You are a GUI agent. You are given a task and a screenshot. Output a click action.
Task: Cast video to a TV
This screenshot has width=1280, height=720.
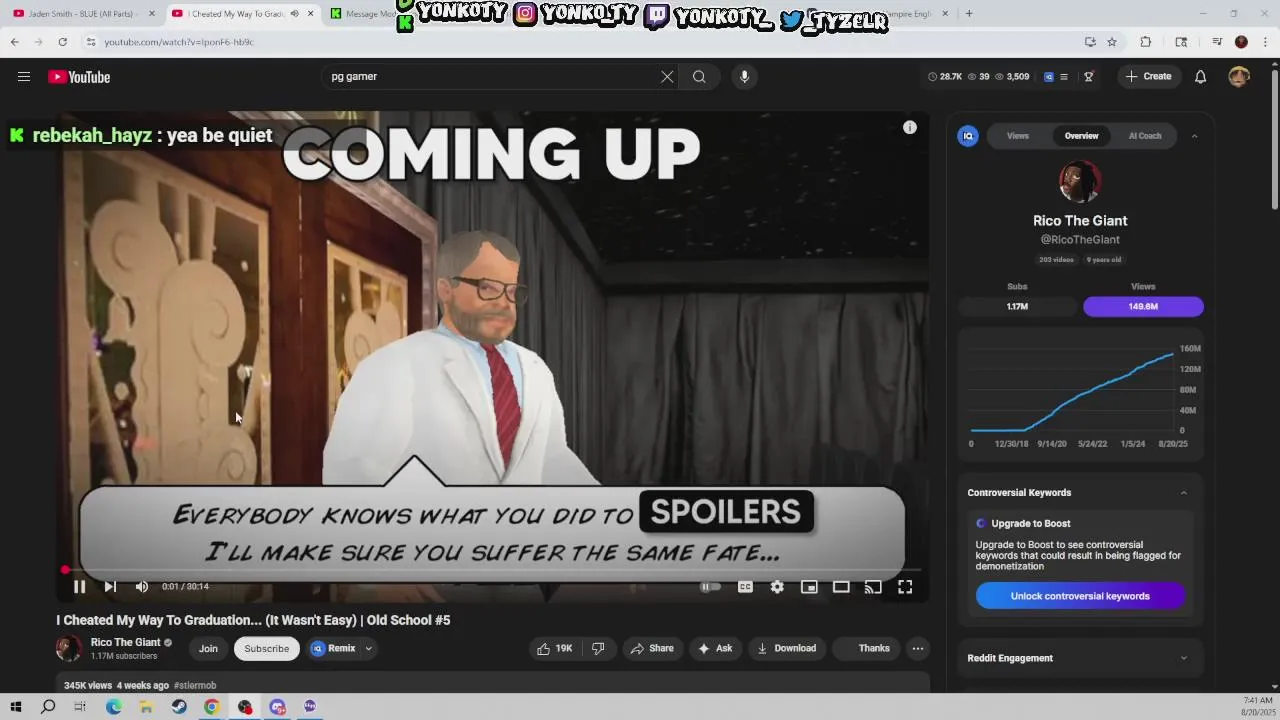873,587
